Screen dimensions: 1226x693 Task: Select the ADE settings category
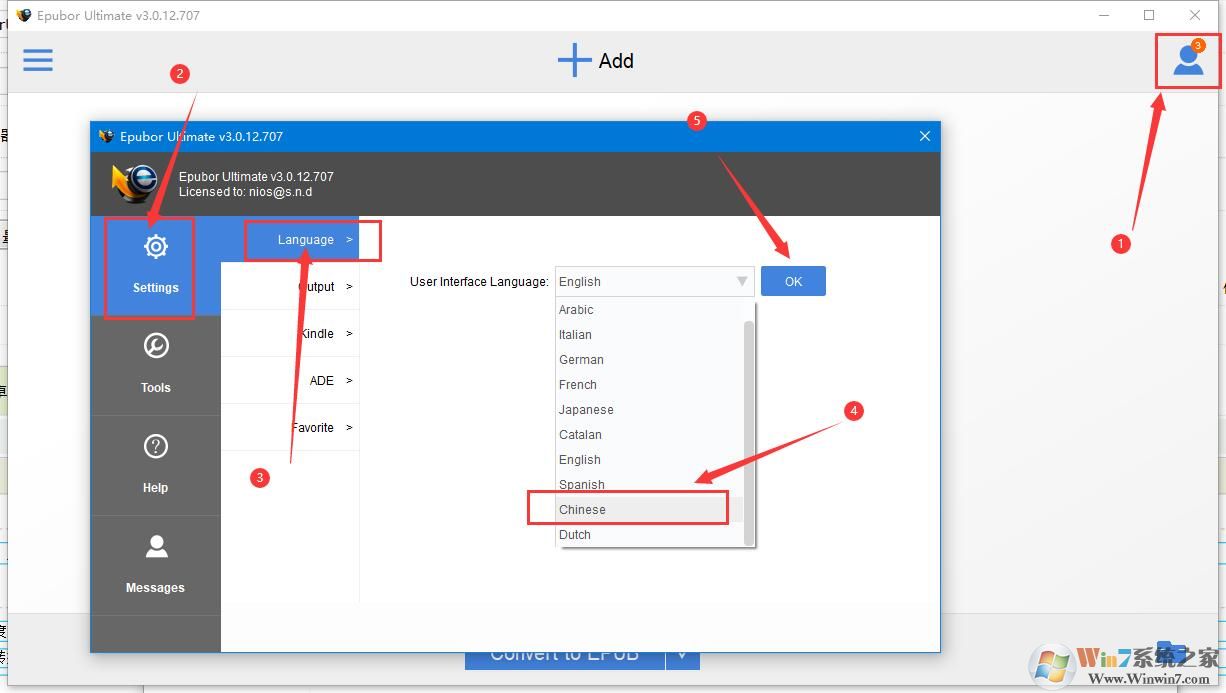point(290,381)
